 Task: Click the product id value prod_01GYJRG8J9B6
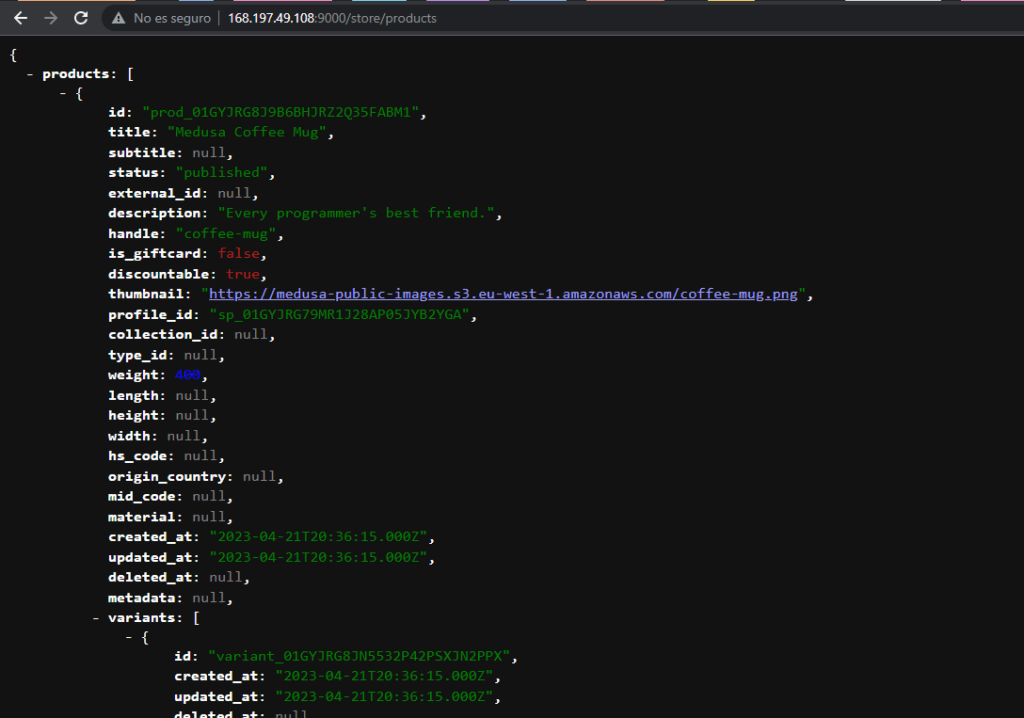click(x=284, y=112)
